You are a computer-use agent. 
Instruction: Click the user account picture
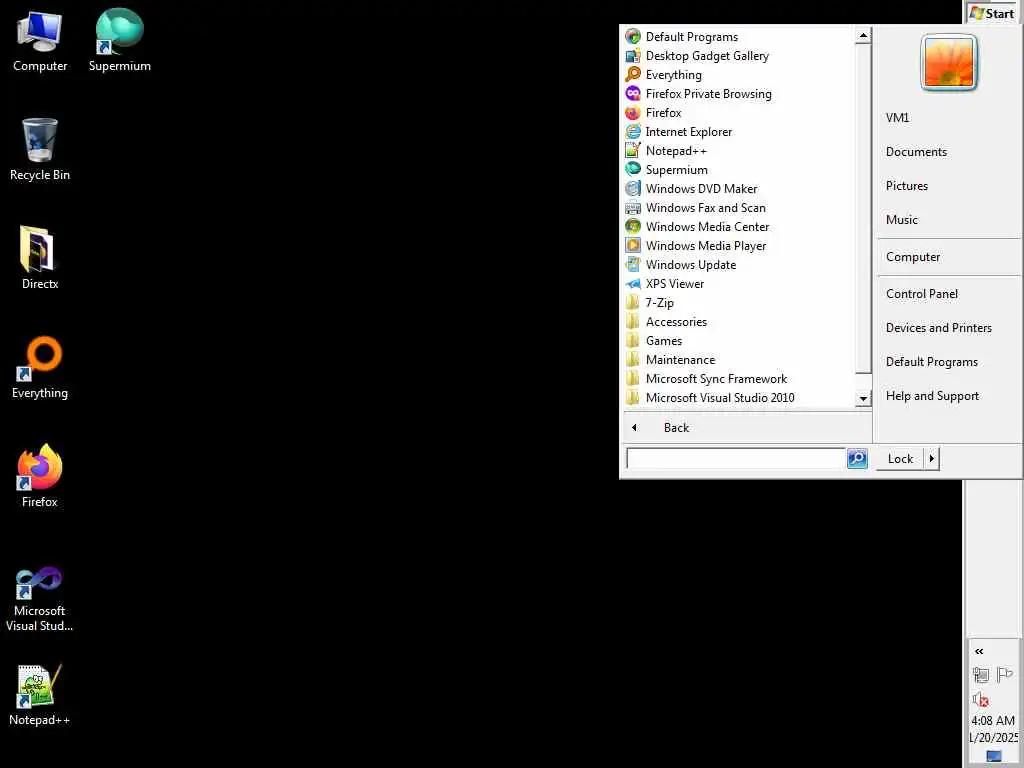(949, 63)
